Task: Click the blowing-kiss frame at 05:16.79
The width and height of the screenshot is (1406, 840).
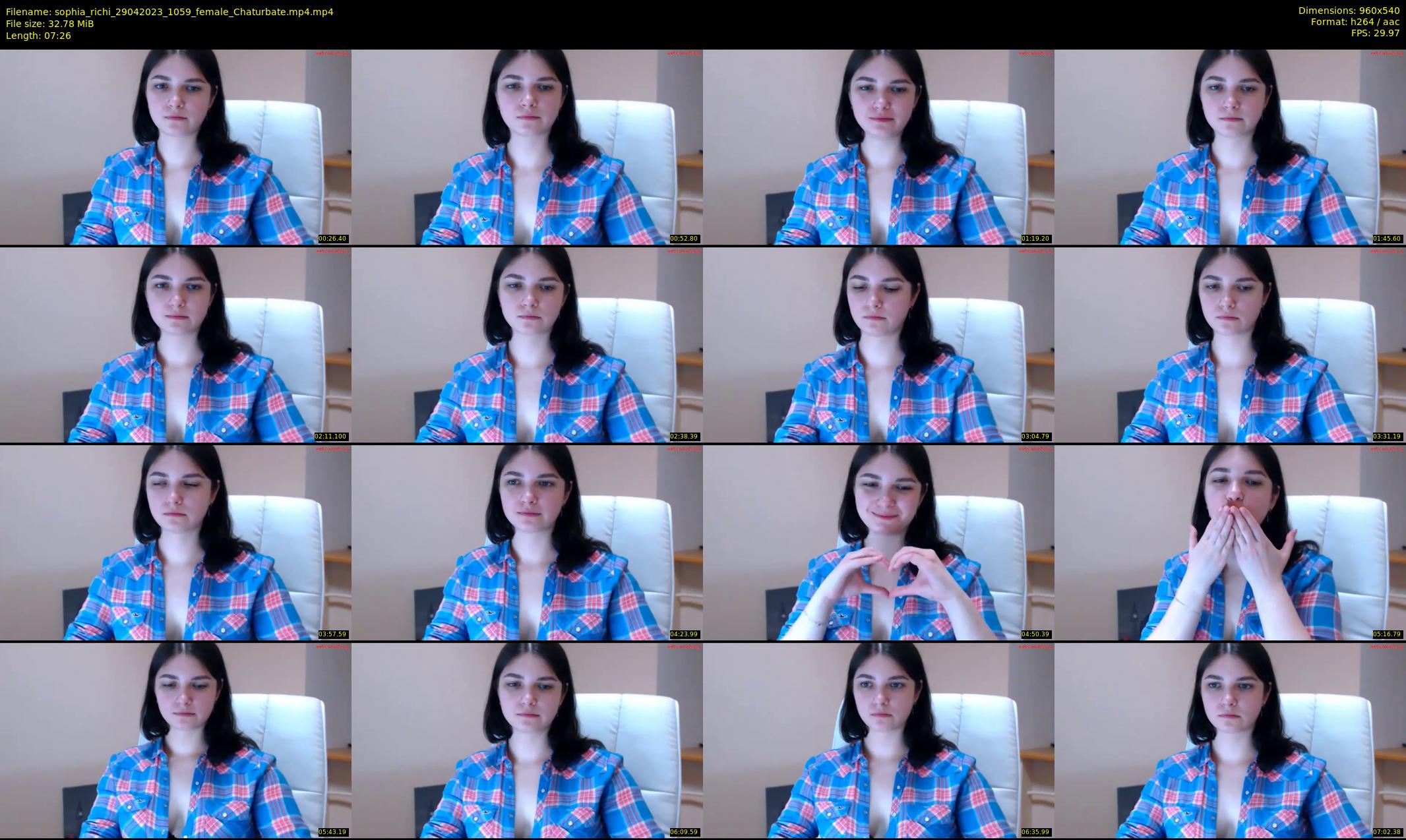Action: click(x=1230, y=543)
